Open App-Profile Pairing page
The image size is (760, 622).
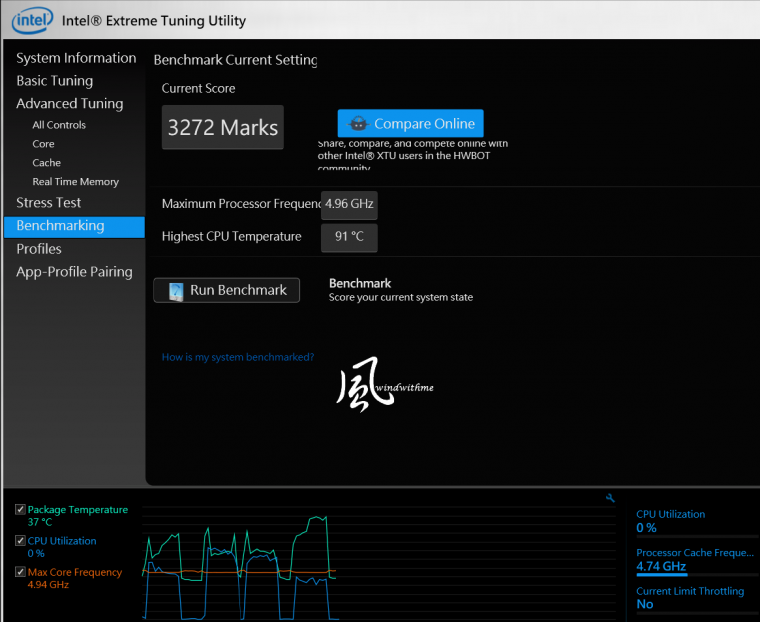[74, 272]
